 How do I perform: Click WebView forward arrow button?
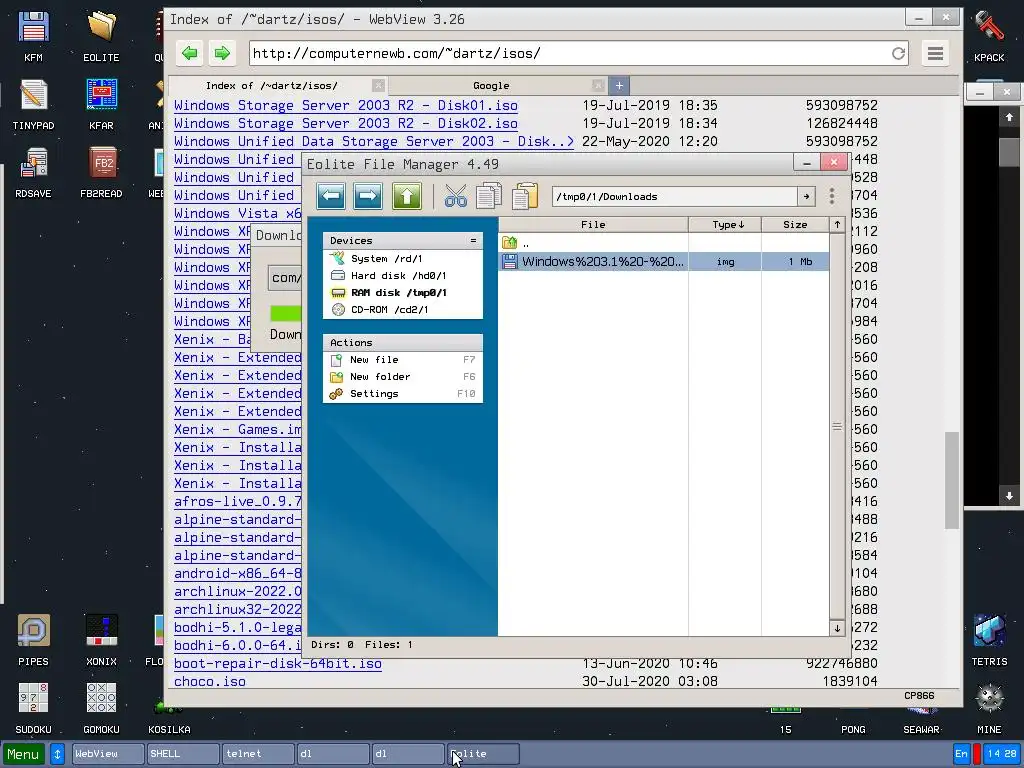pyautogui.click(x=222, y=54)
